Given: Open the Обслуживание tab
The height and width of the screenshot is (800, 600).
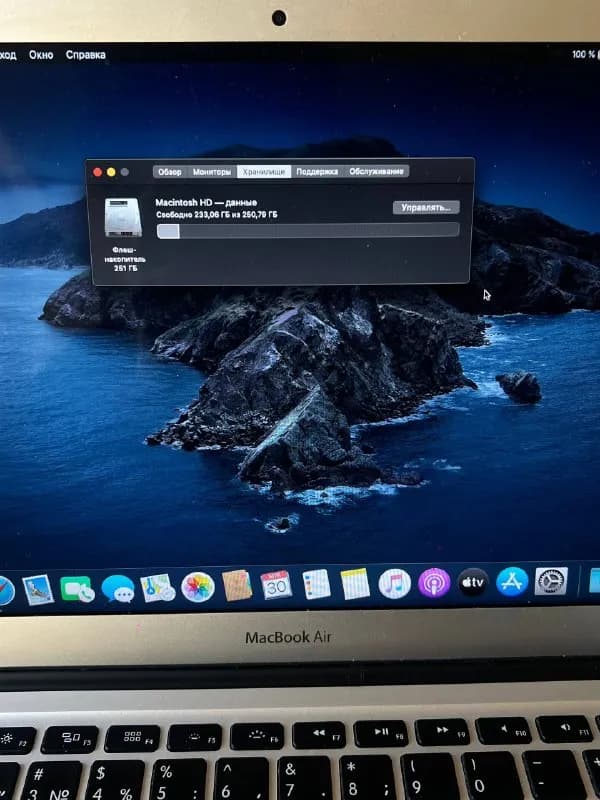Looking at the screenshot, I should (376, 171).
